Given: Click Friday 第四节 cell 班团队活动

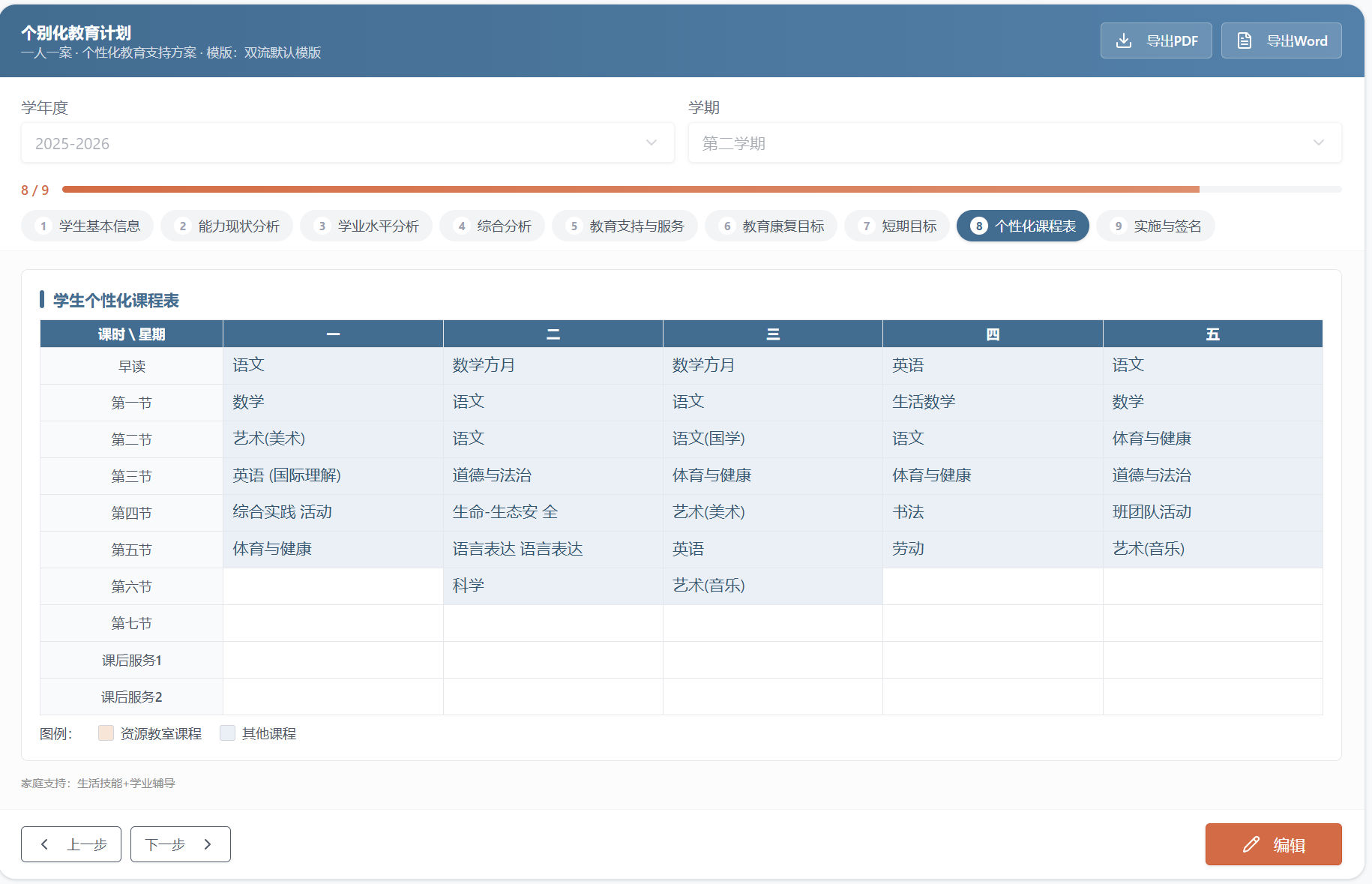Looking at the screenshot, I should 1212,513.
